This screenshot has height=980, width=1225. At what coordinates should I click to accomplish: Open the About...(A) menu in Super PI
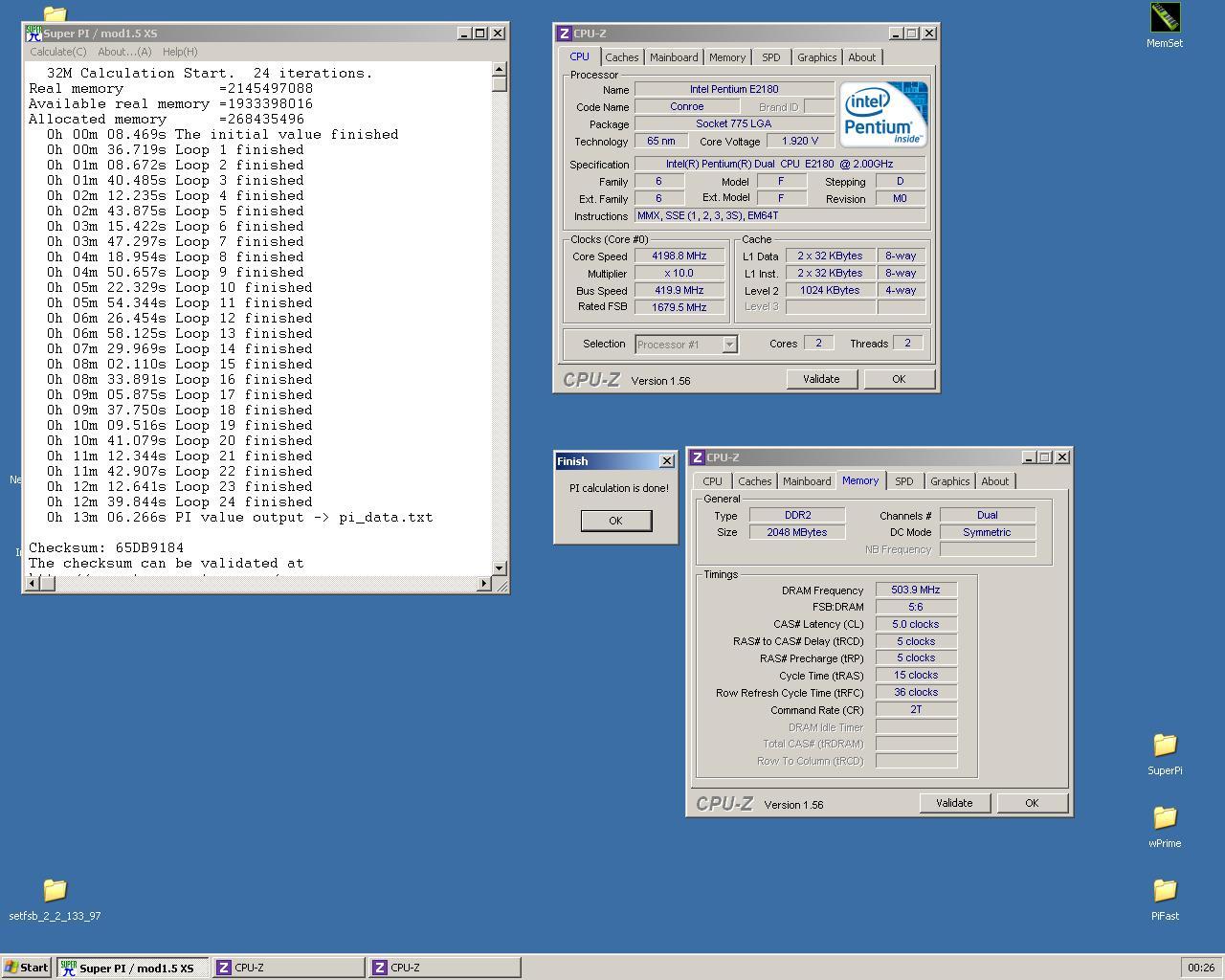point(124,52)
